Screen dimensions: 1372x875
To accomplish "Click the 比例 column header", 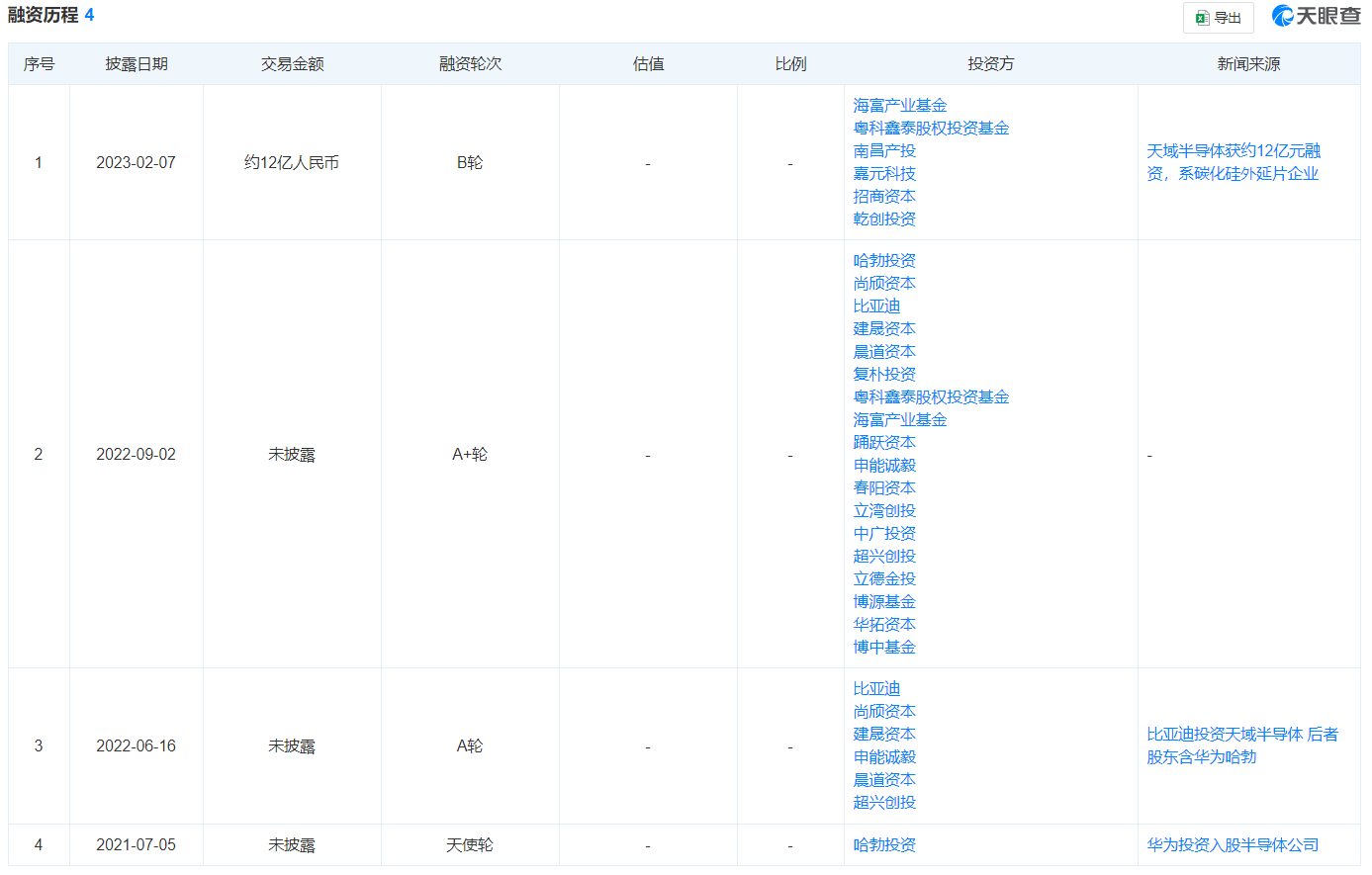I will [x=790, y=64].
